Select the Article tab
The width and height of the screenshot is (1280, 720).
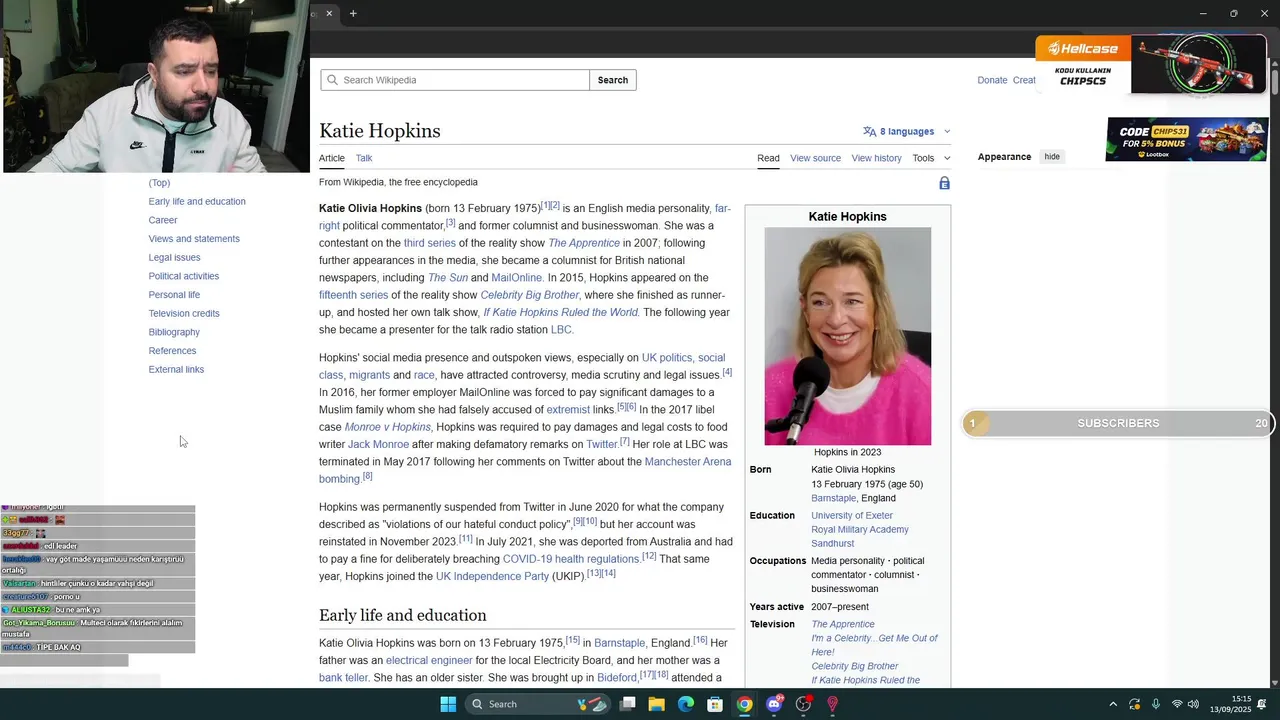pyautogui.click(x=332, y=158)
